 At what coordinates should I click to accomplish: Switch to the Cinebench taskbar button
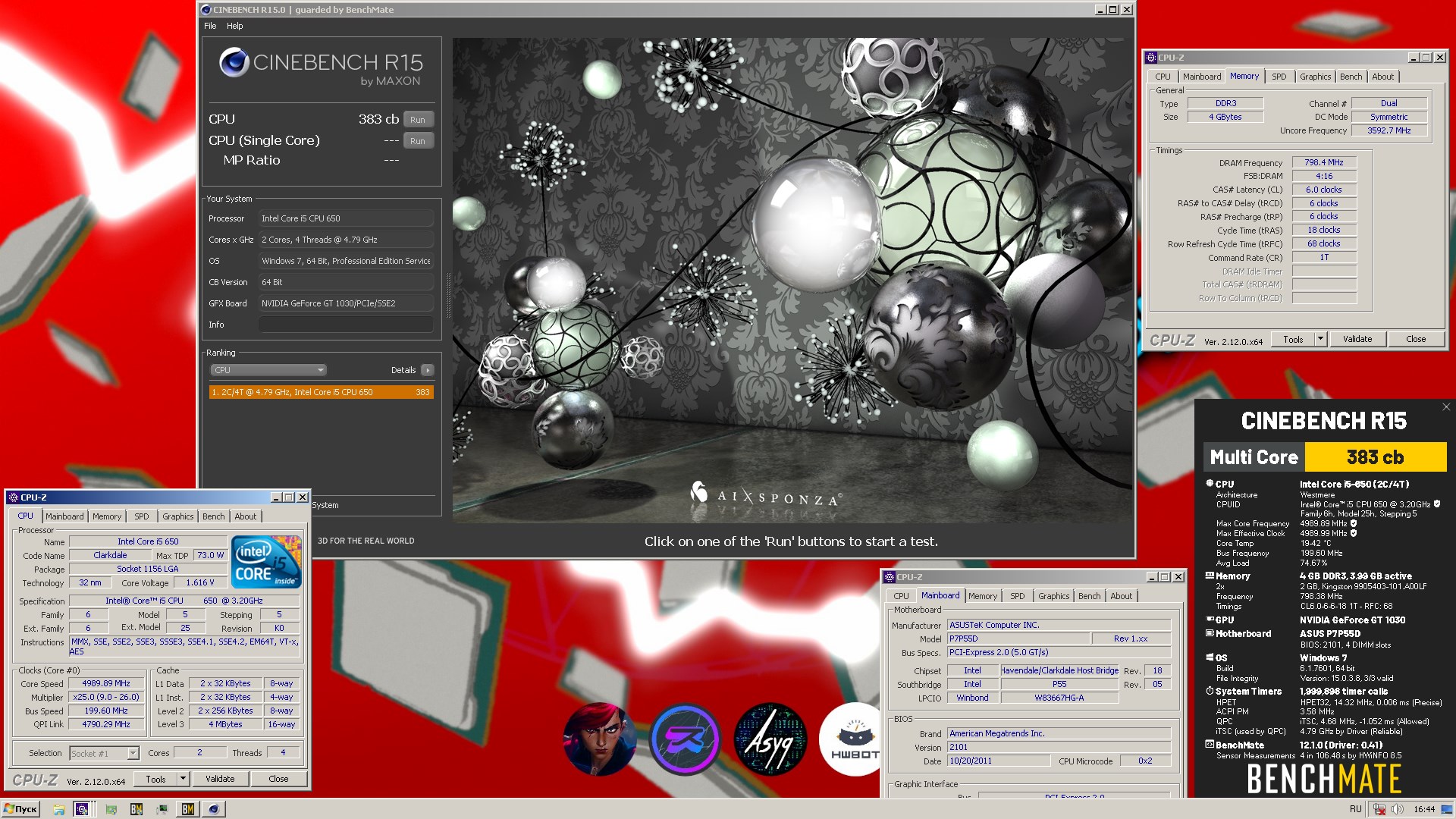pyautogui.click(x=214, y=809)
